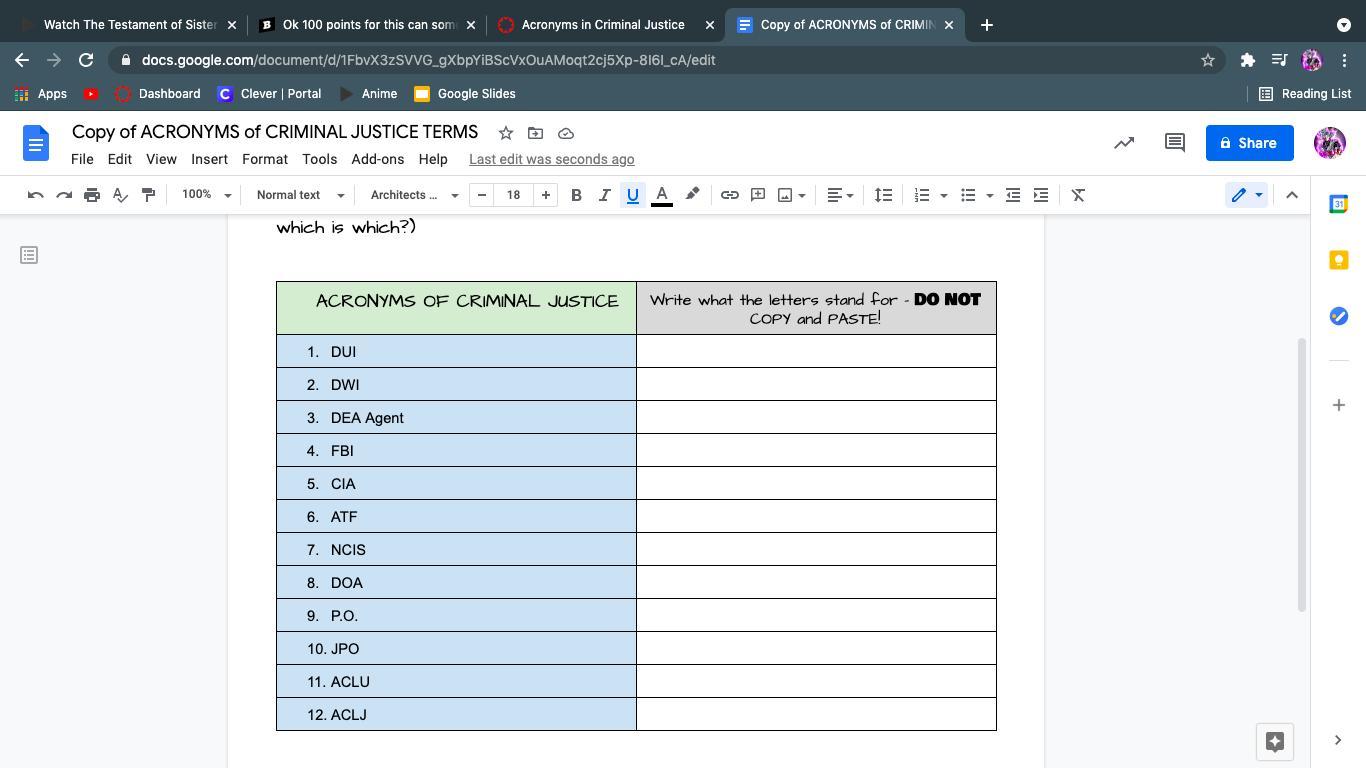Image resolution: width=1366 pixels, height=768 pixels.
Task: Open the comment history icon
Action: click(x=1175, y=143)
